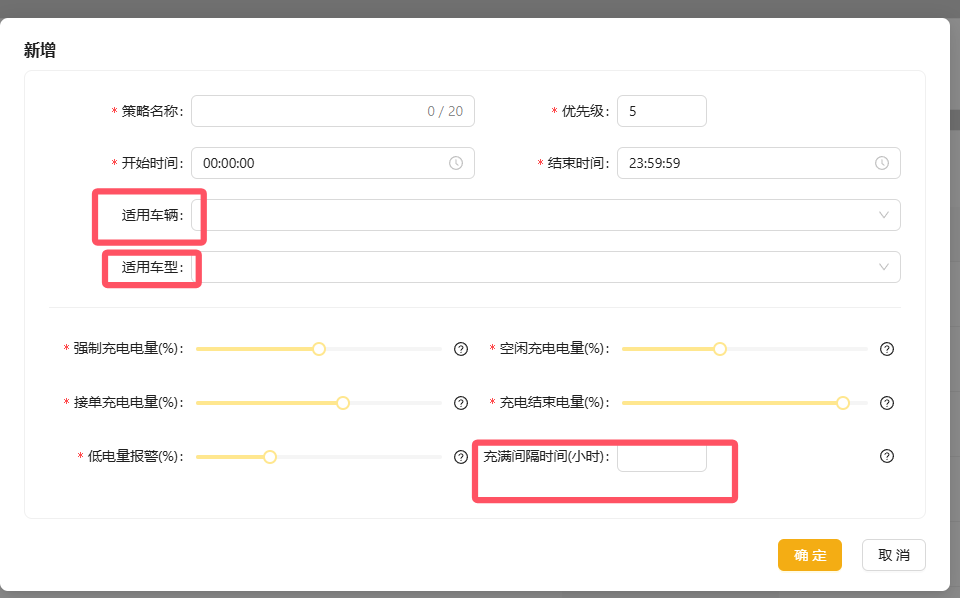
Task: Open the 适用车型 dropdown
Action: (x=546, y=267)
